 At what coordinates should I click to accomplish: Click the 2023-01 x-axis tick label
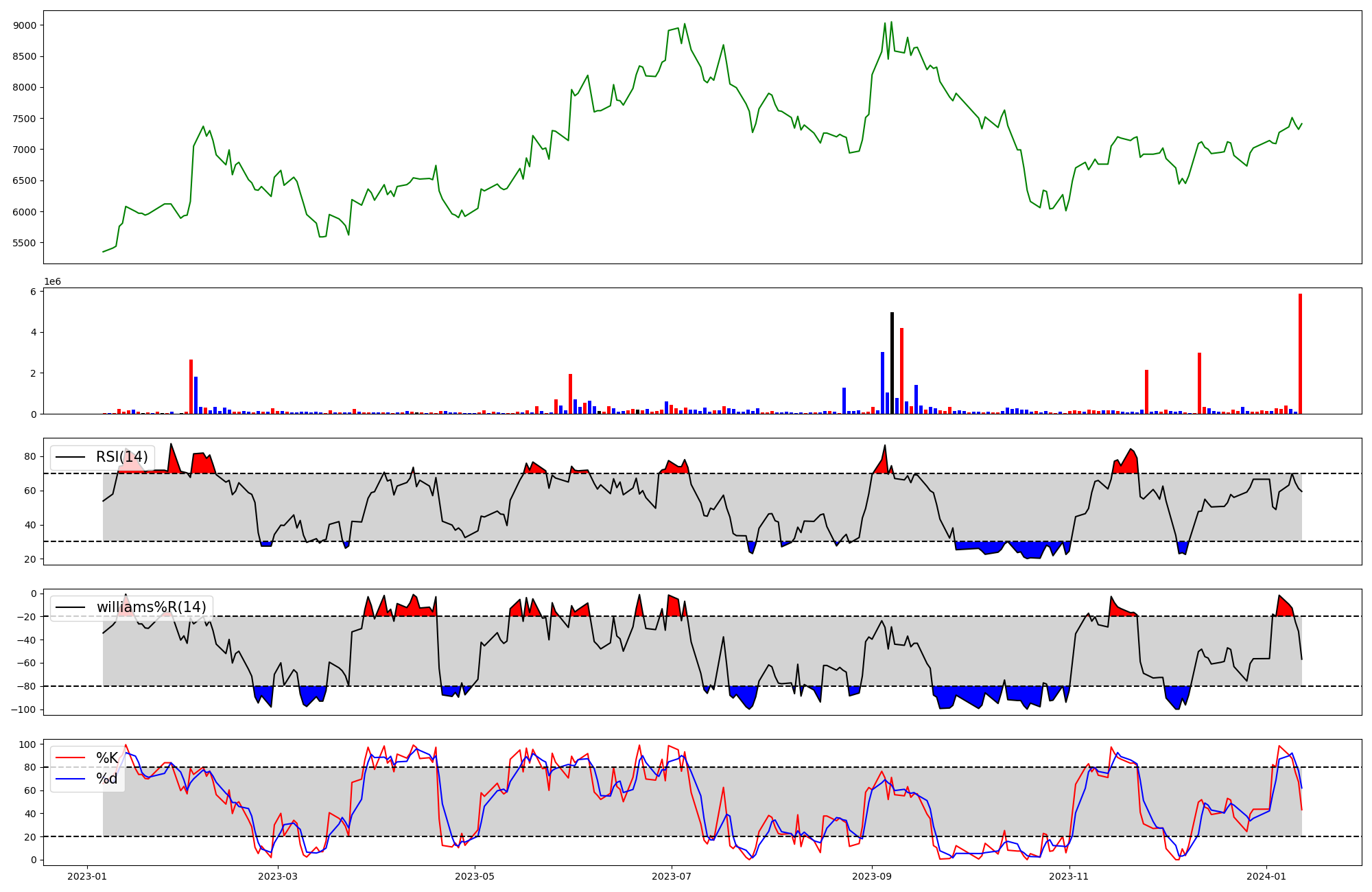(x=86, y=876)
